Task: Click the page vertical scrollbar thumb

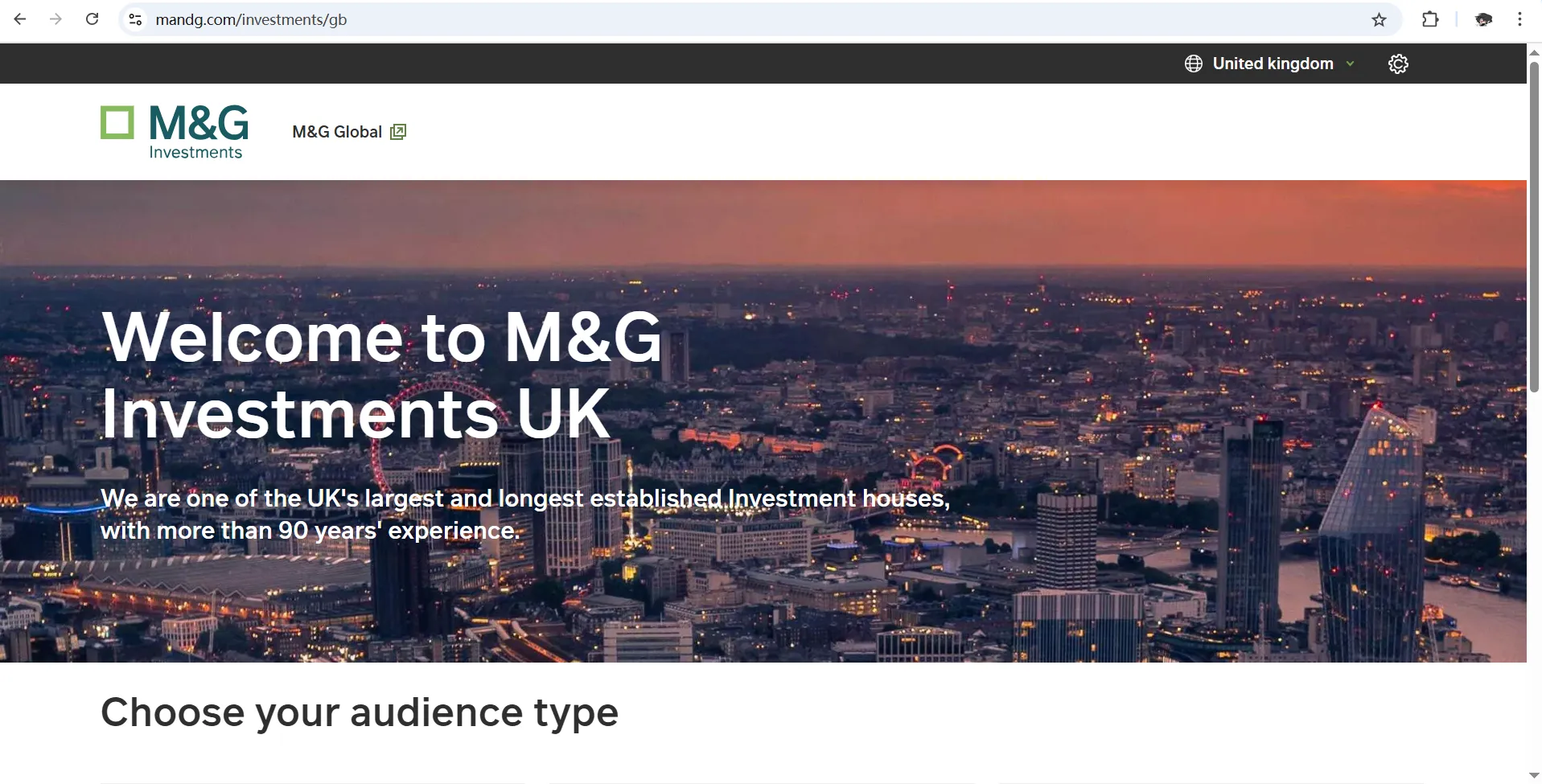Action: click(1534, 227)
